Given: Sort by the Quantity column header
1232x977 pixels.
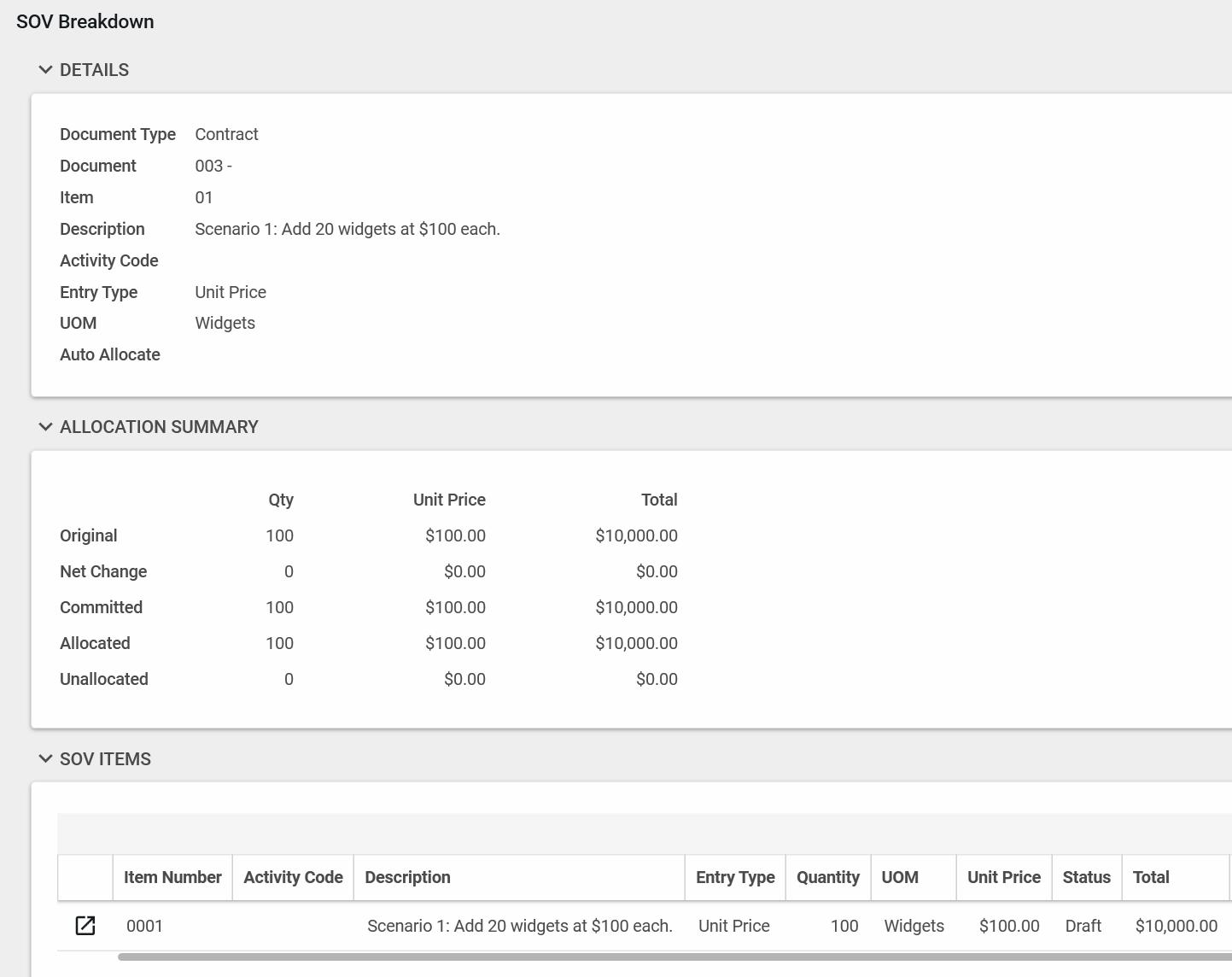Looking at the screenshot, I should (x=827, y=877).
